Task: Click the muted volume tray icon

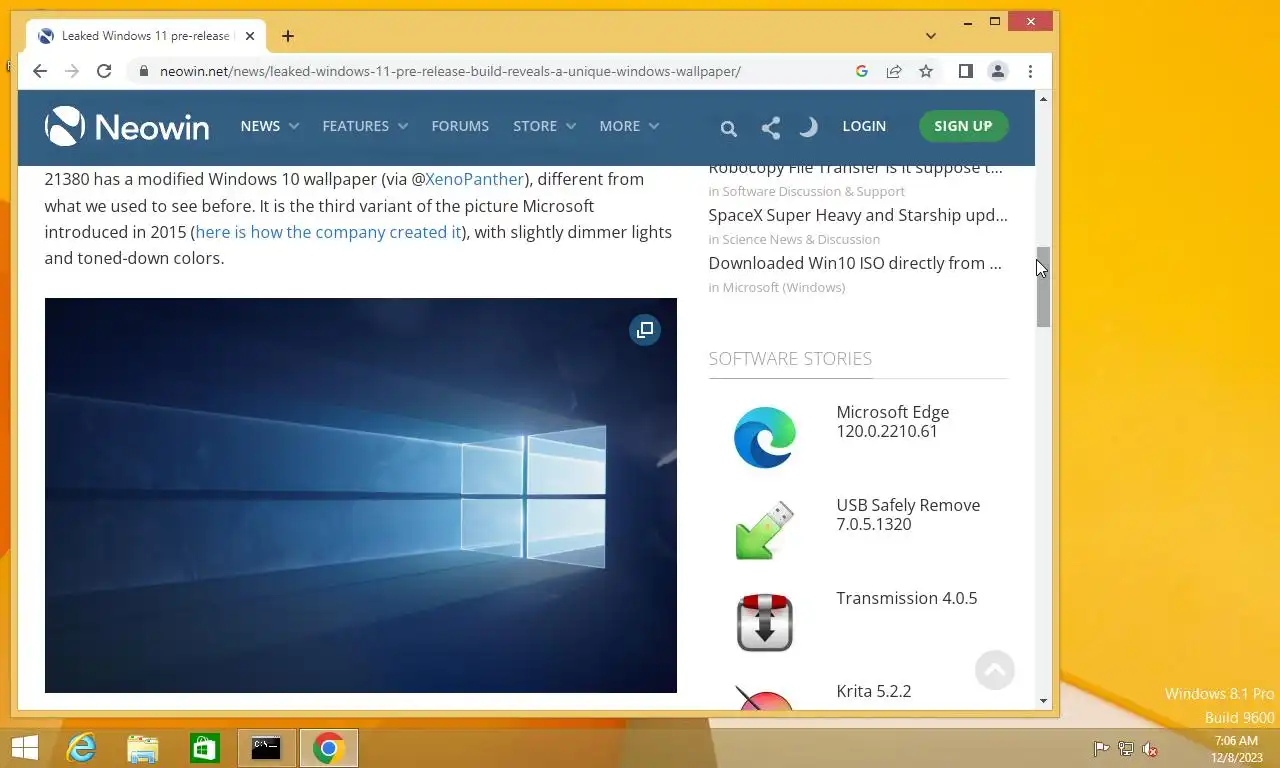Action: coord(1150,749)
